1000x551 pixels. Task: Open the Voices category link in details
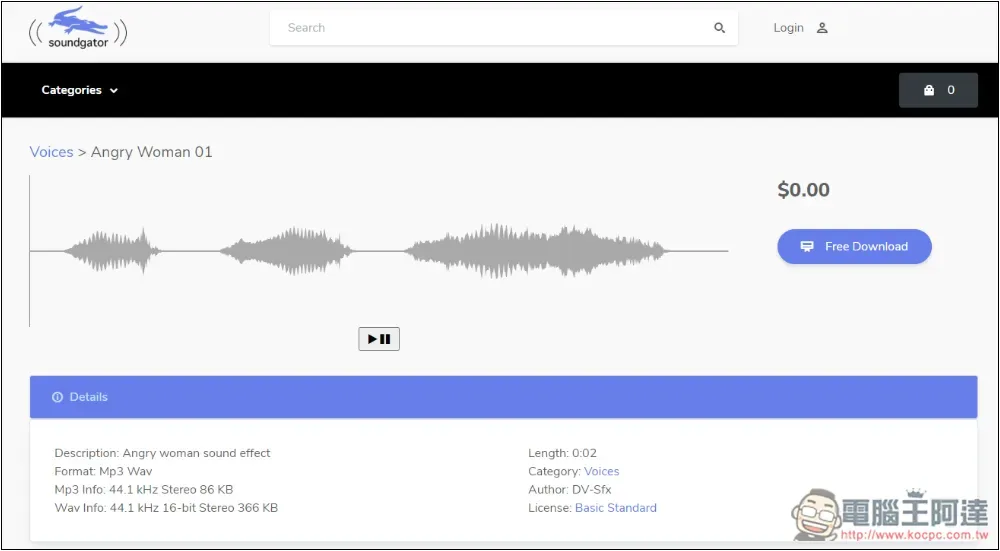point(601,471)
